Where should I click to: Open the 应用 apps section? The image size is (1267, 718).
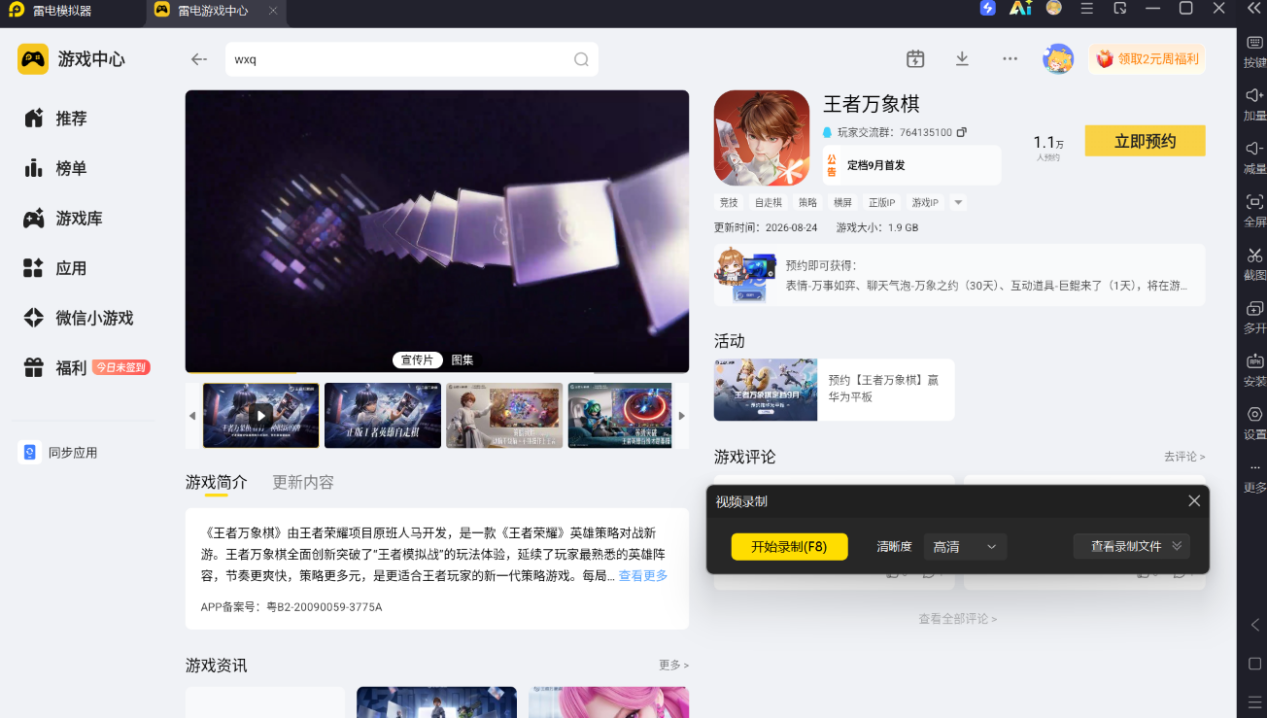point(56,268)
